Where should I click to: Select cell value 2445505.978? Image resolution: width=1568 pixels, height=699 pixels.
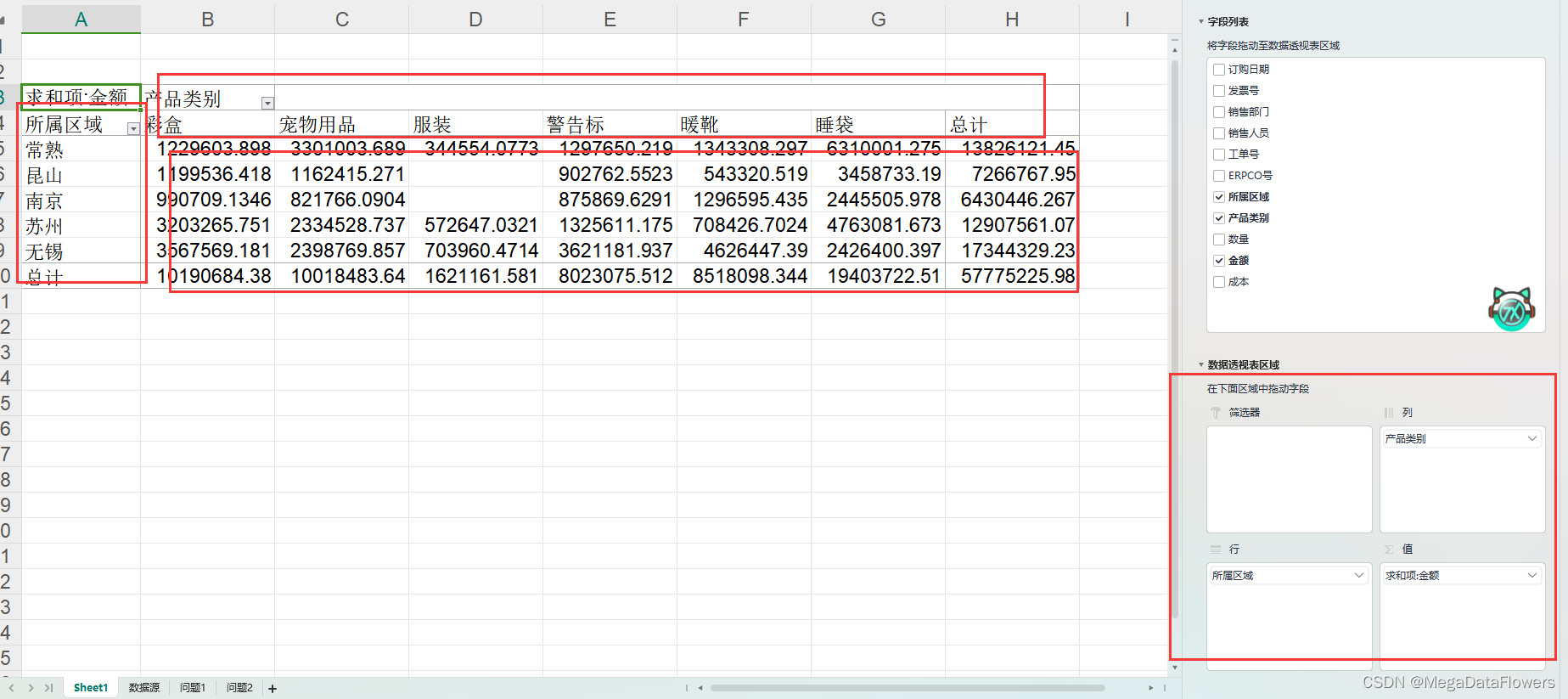coord(878,200)
